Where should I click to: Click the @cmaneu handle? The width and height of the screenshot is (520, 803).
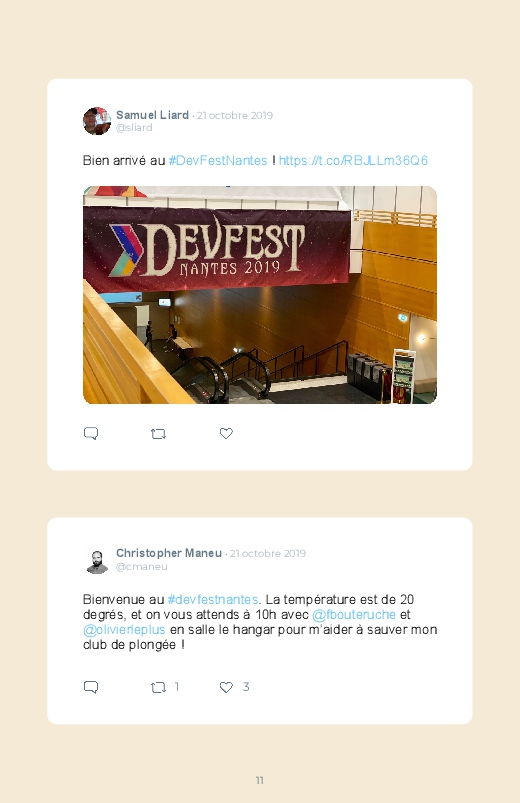(141, 566)
